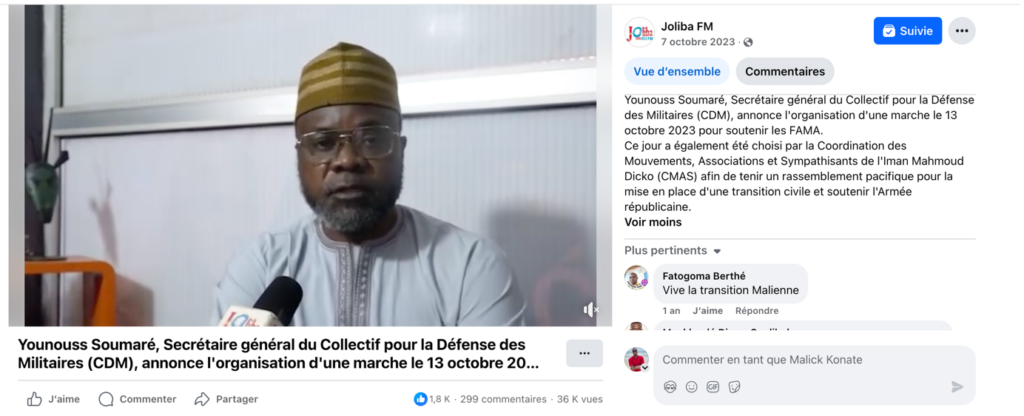The height and width of the screenshot is (416, 1024).
Task: Collapse the description with Voir moins
Action: 653,222
